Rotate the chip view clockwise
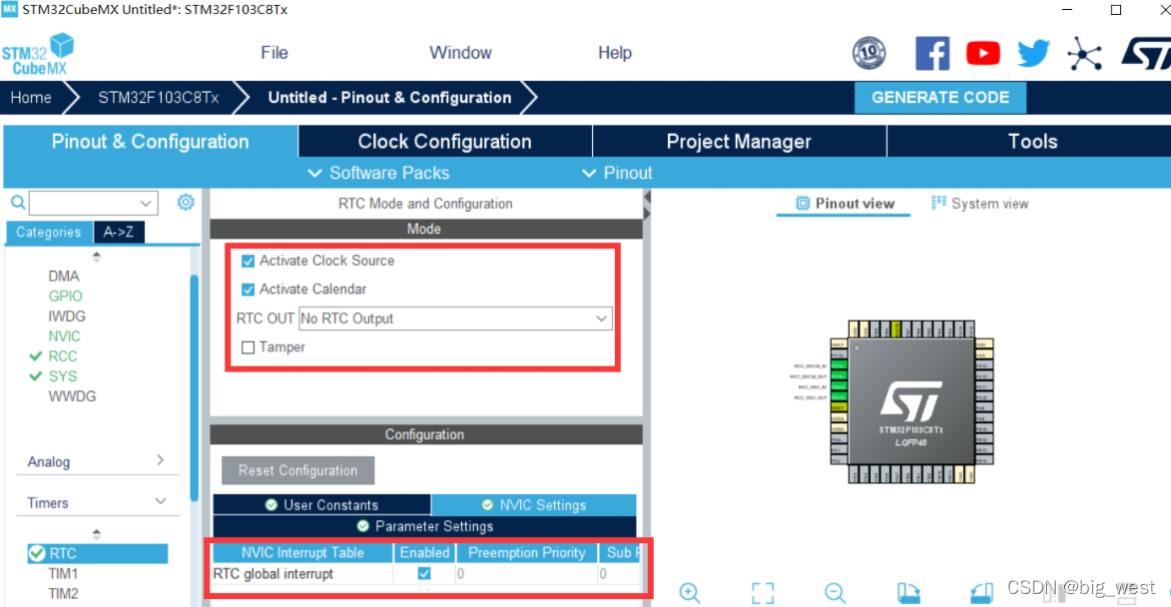This screenshot has height=607, width=1171. tap(908, 593)
